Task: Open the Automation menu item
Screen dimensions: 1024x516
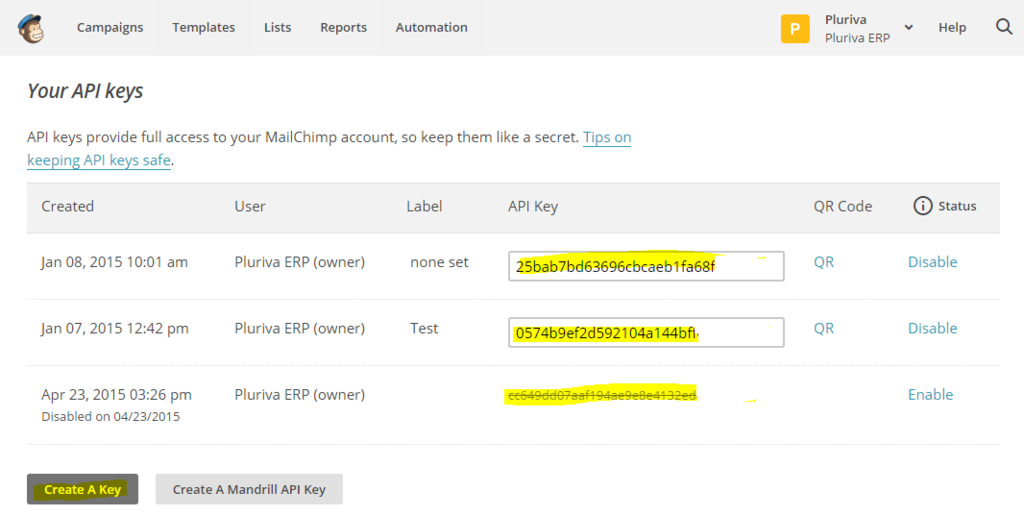Action: tap(431, 28)
